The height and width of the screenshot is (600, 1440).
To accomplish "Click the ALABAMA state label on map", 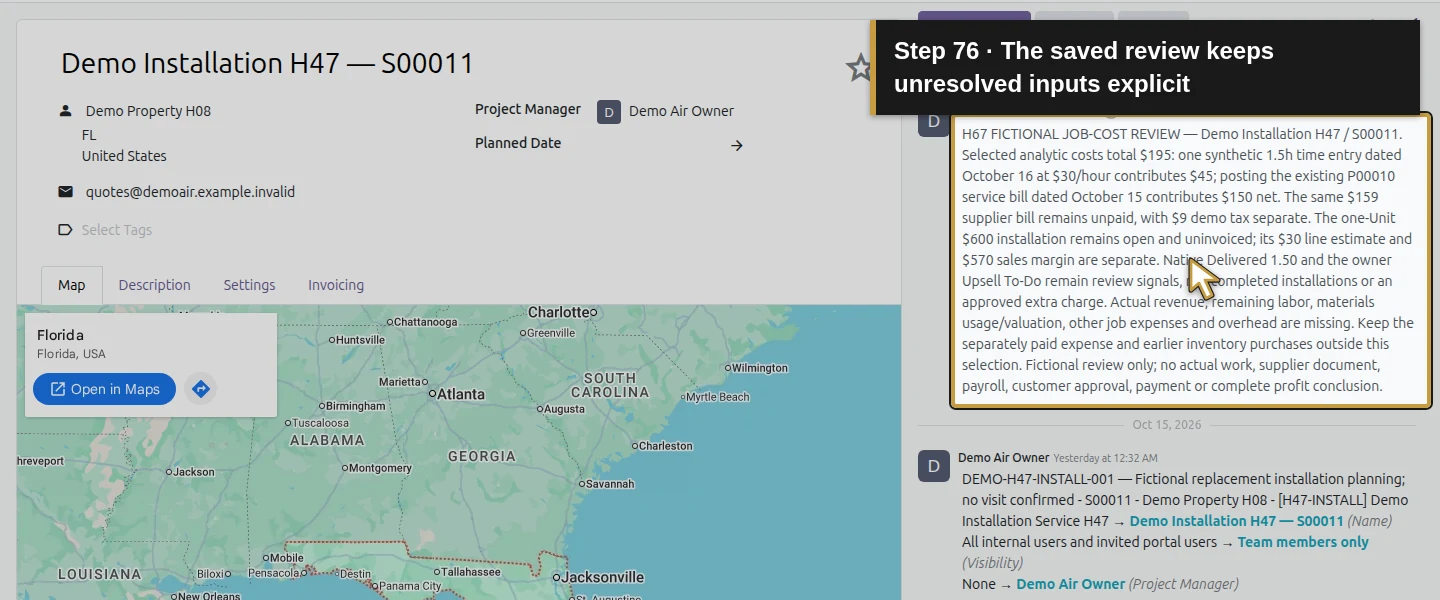I will point(327,440).
